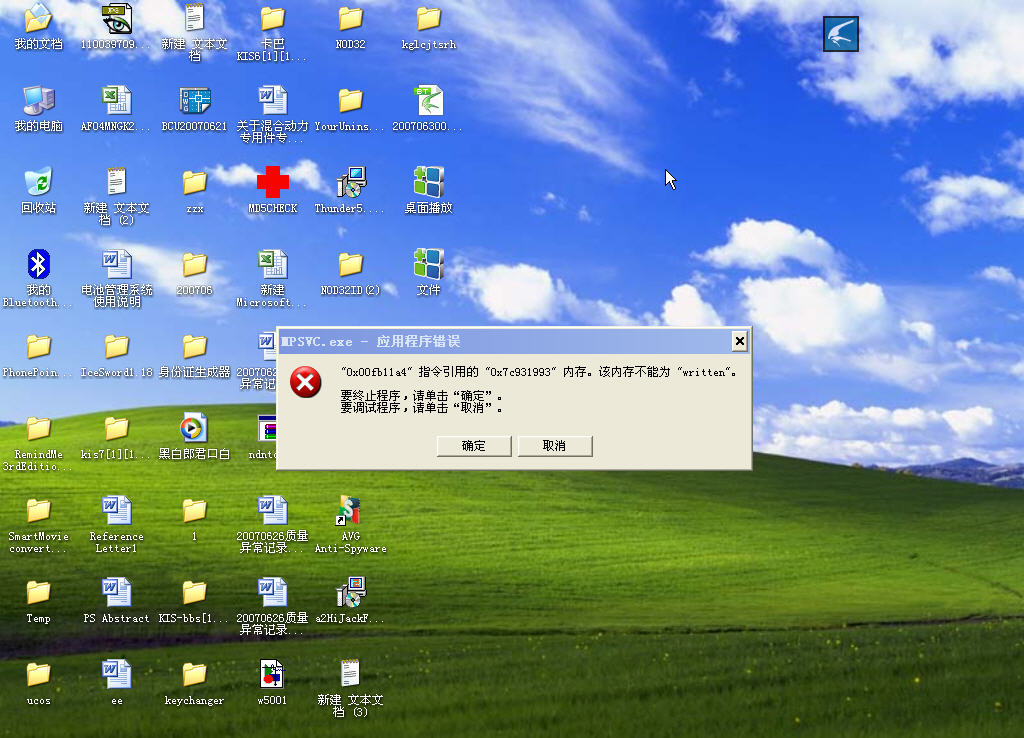Select the PS Abstract Word document
Image resolution: width=1024 pixels, height=738 pixels.
pyautogui.click(x=116, y=602)
